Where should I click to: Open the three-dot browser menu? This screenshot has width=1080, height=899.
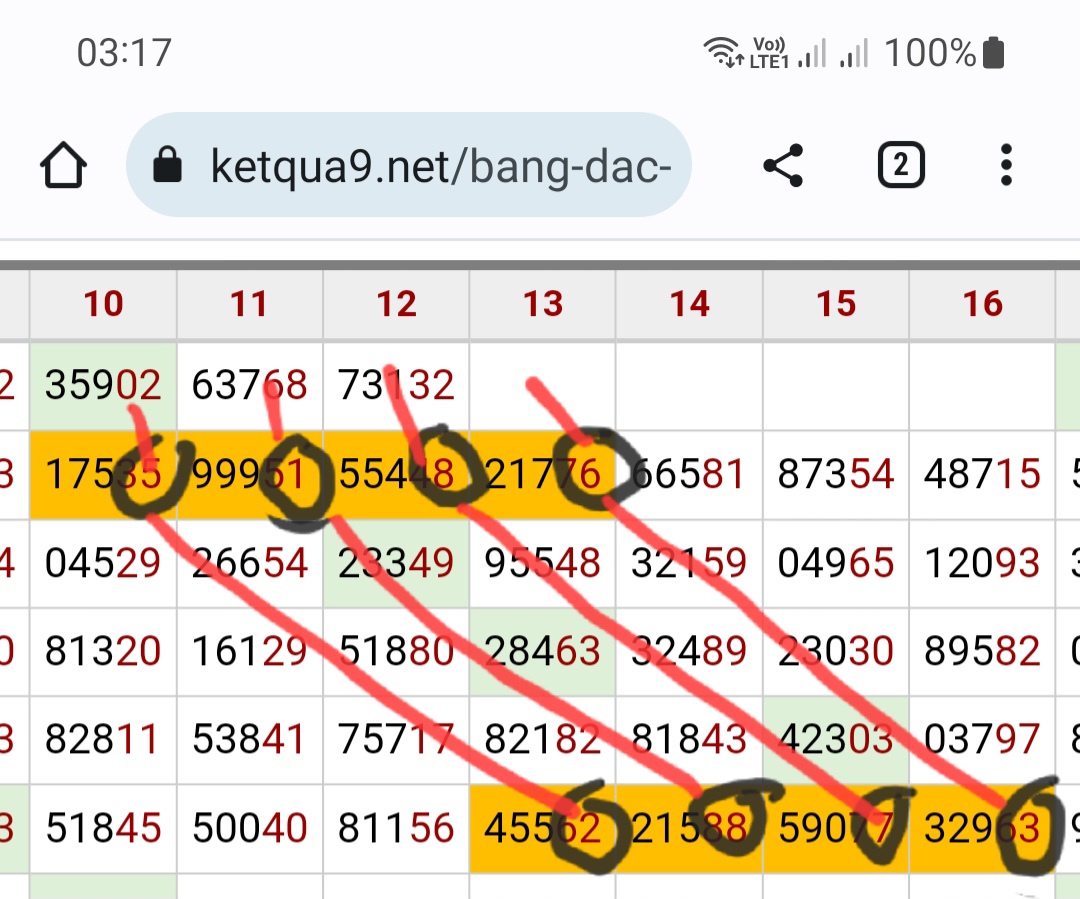(x=1006, y=165)
